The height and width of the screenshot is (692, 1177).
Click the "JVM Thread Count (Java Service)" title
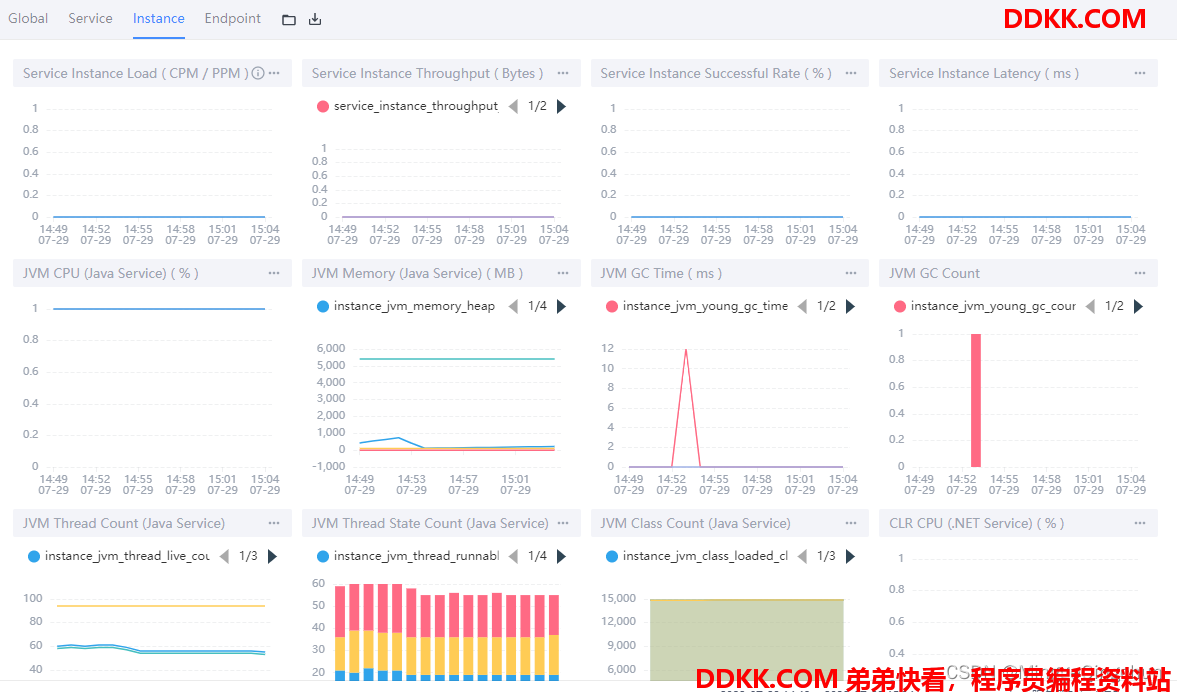(x=124, y=524)
